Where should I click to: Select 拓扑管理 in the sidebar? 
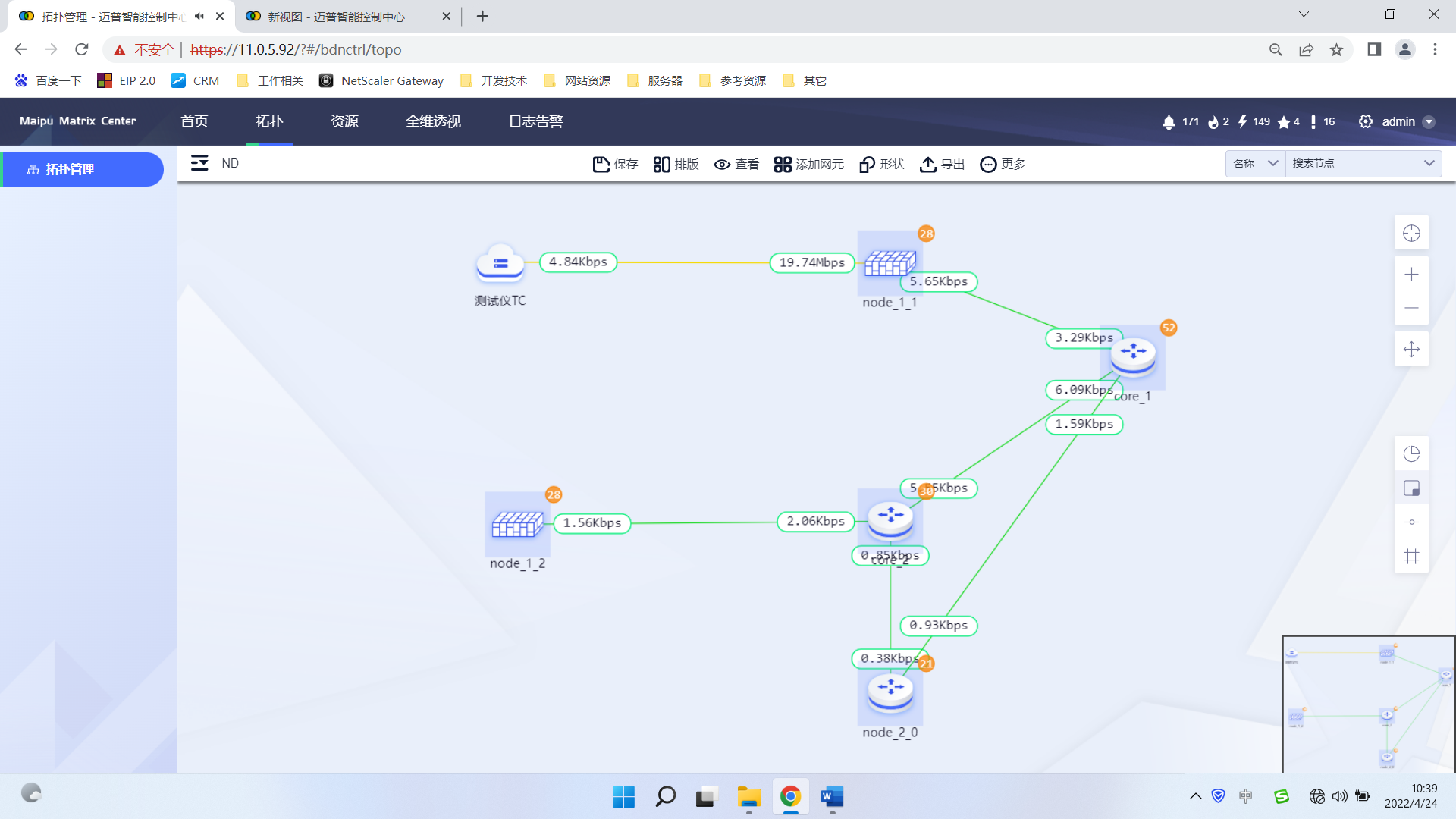coord(82,169)
